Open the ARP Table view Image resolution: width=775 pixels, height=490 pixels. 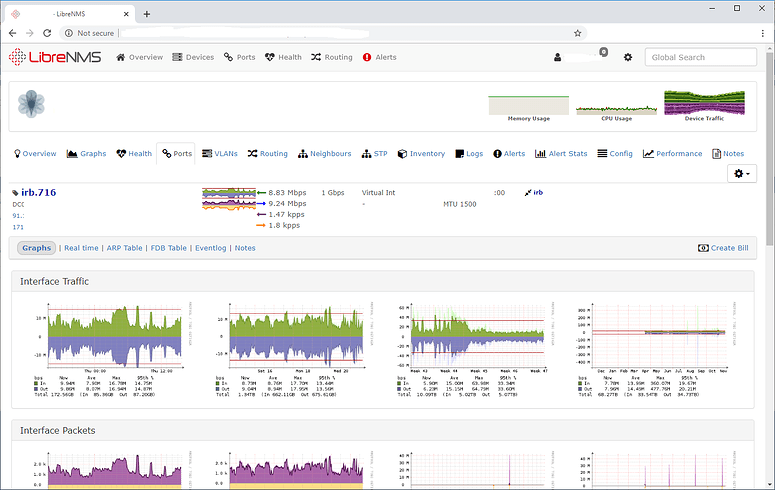point(125,248)
